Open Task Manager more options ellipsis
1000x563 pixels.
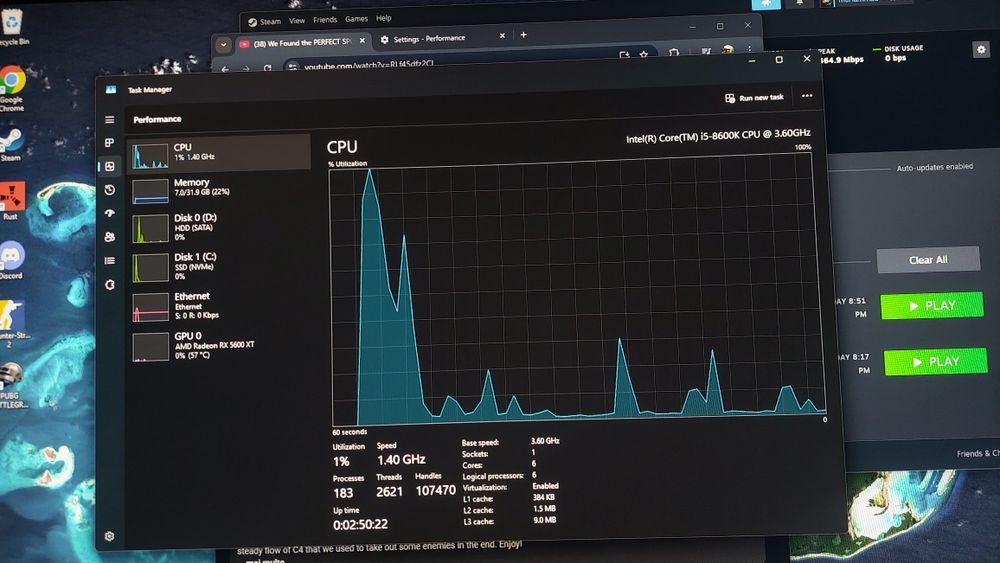click(x=807, y=96)
